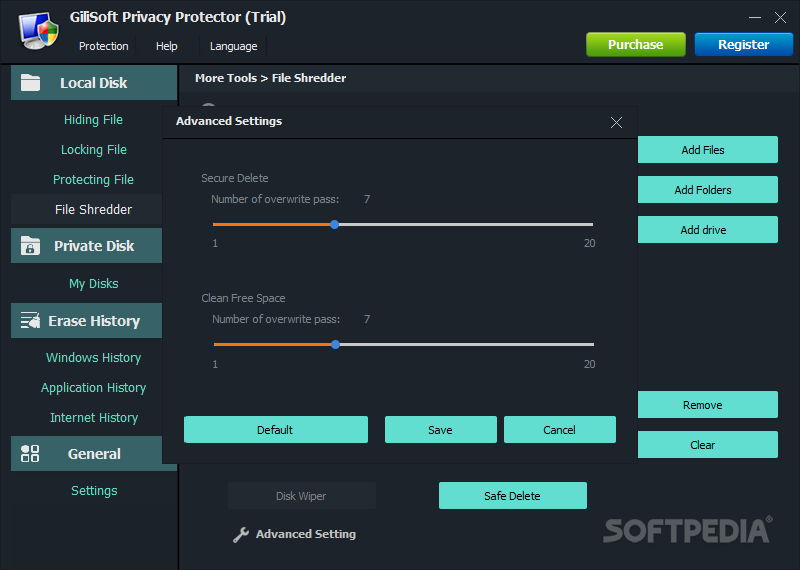800x570 pixels.
Task: Click the 'More Tools > File Shredder' breadcrumb
Action: (270, 78)
